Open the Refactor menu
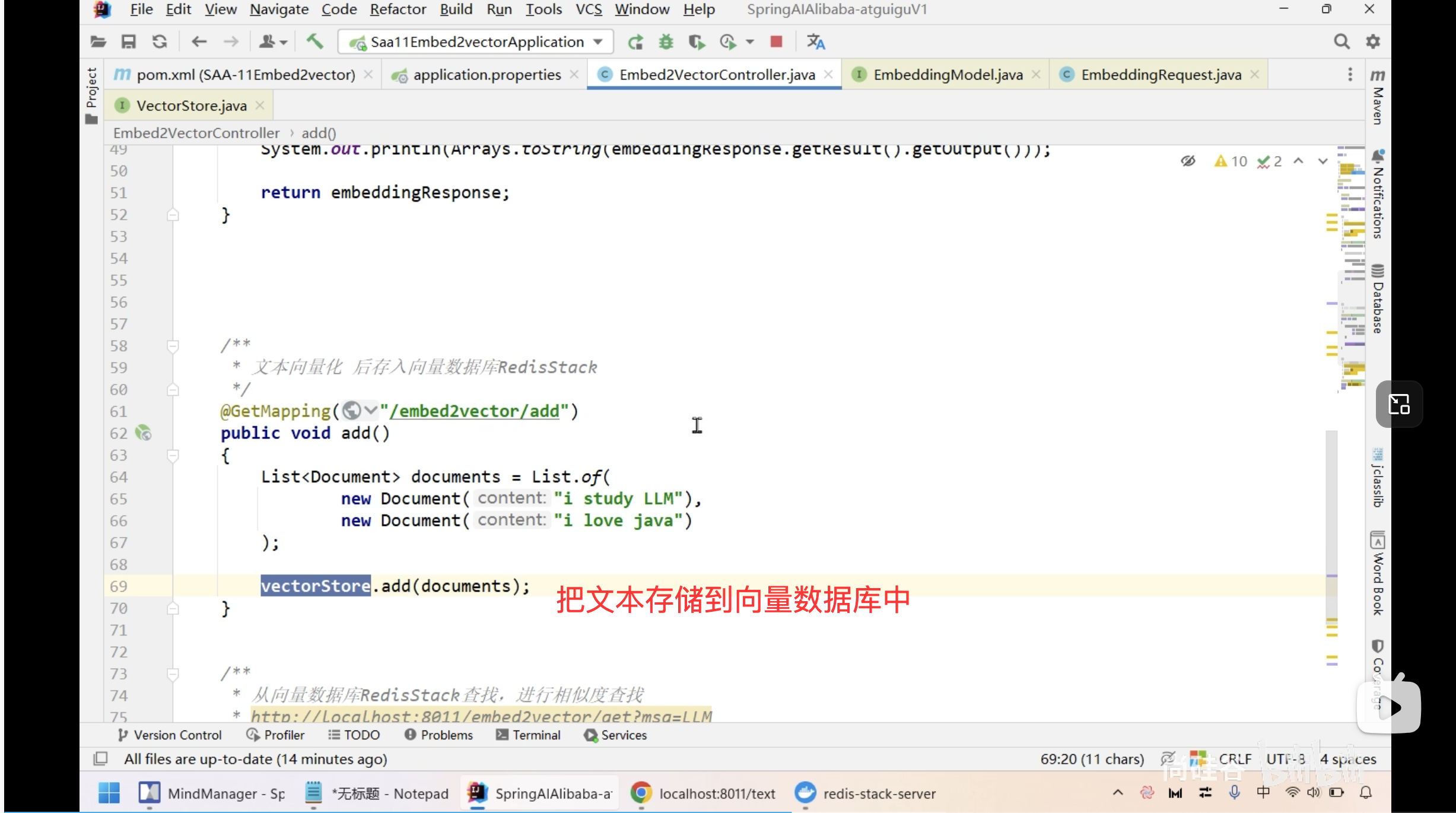 [x=398, y=9]
